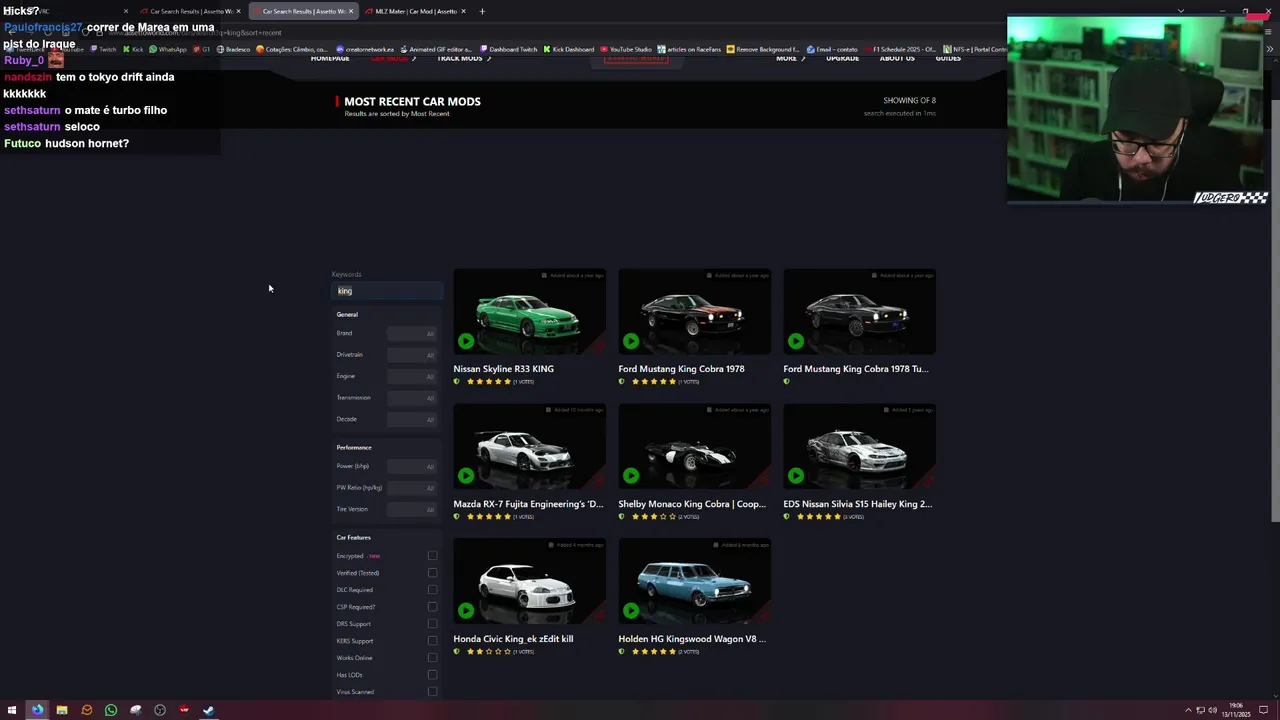Open the Decade filter dropdown
The height and width of the screenshot is (720, 1280).
pyautogui.click(x=412, y=419)
